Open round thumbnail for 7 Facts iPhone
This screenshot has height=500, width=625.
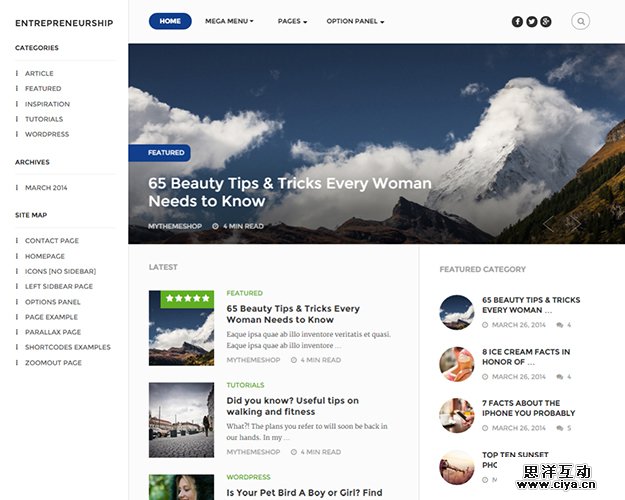457,415
